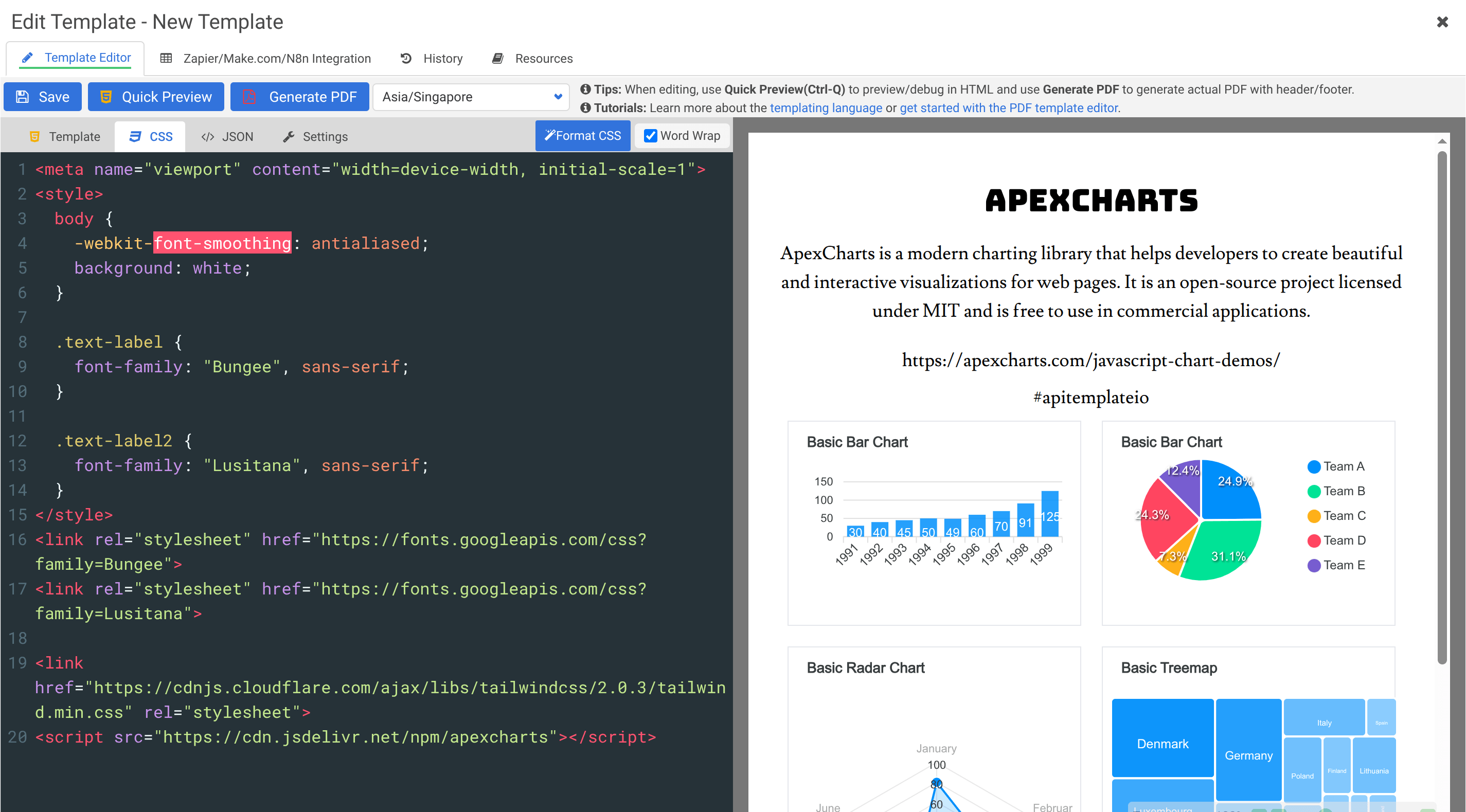Click the Quick Preview lightning icon
This screenshot has height=812, width=1466.
pos(106,96)
